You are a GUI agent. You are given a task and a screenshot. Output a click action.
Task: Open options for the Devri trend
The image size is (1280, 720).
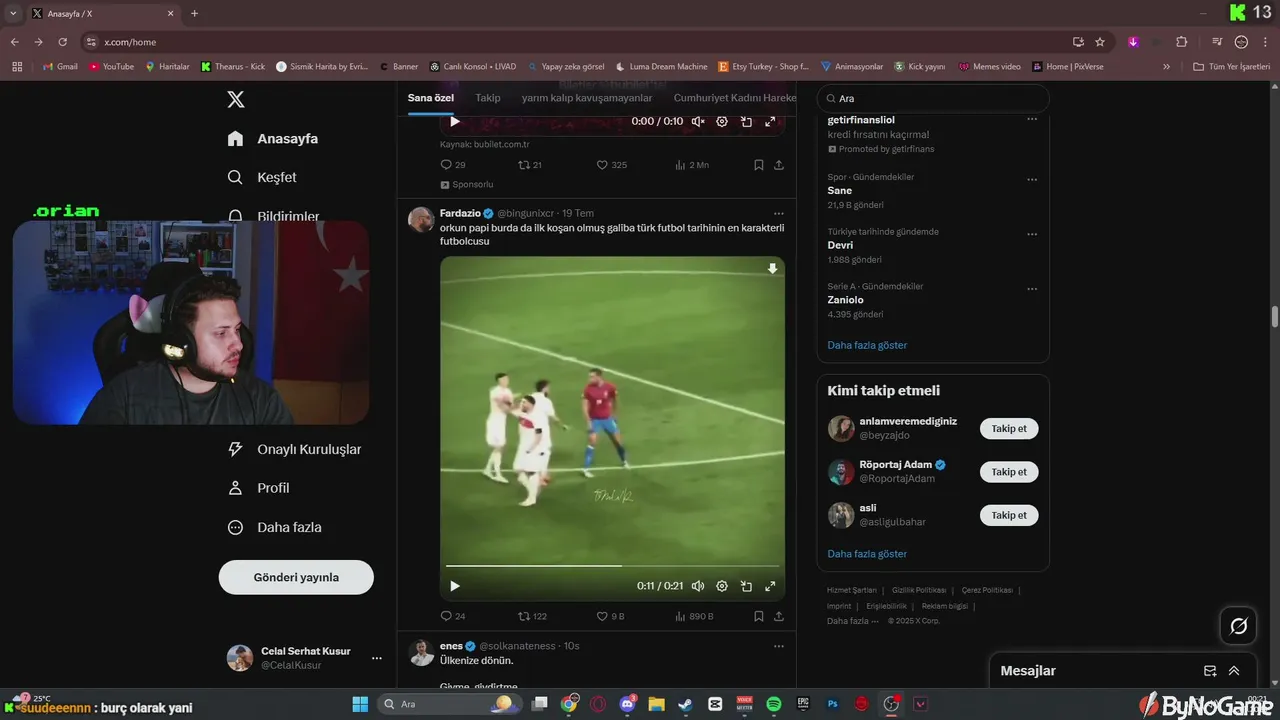[1032, 235]
